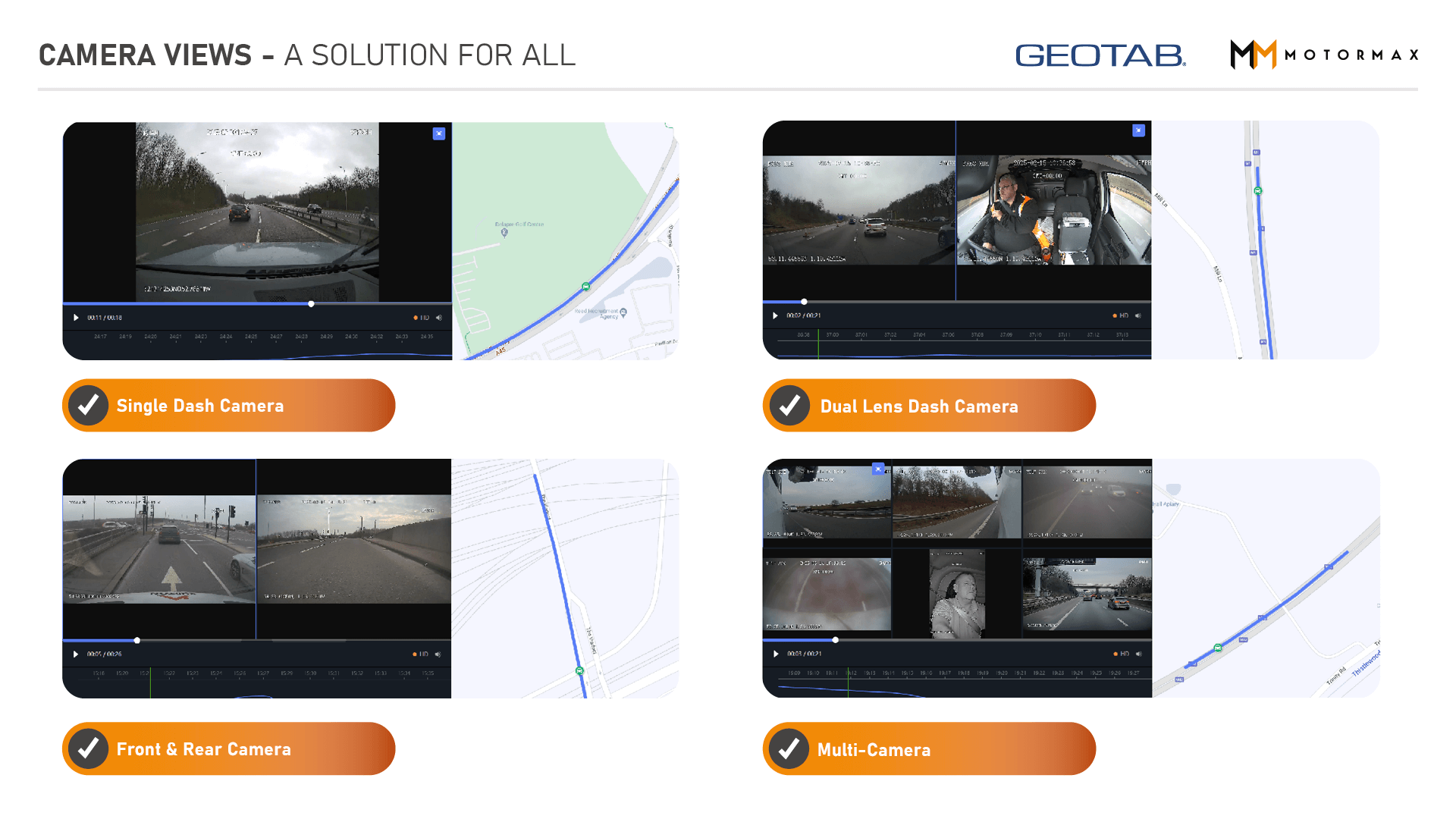Mute audio on single dash camera player
This screenshot has height=819, width=1456.
point(439,318)
